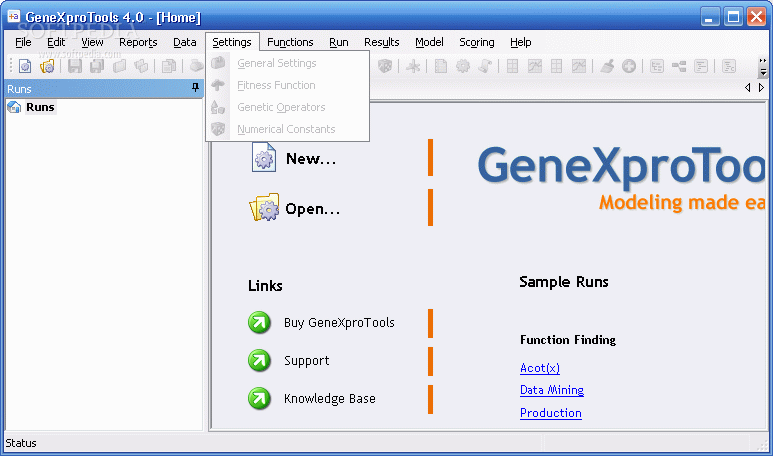
Task: Click the round plus toolbar icon
Action: (629, 66)
